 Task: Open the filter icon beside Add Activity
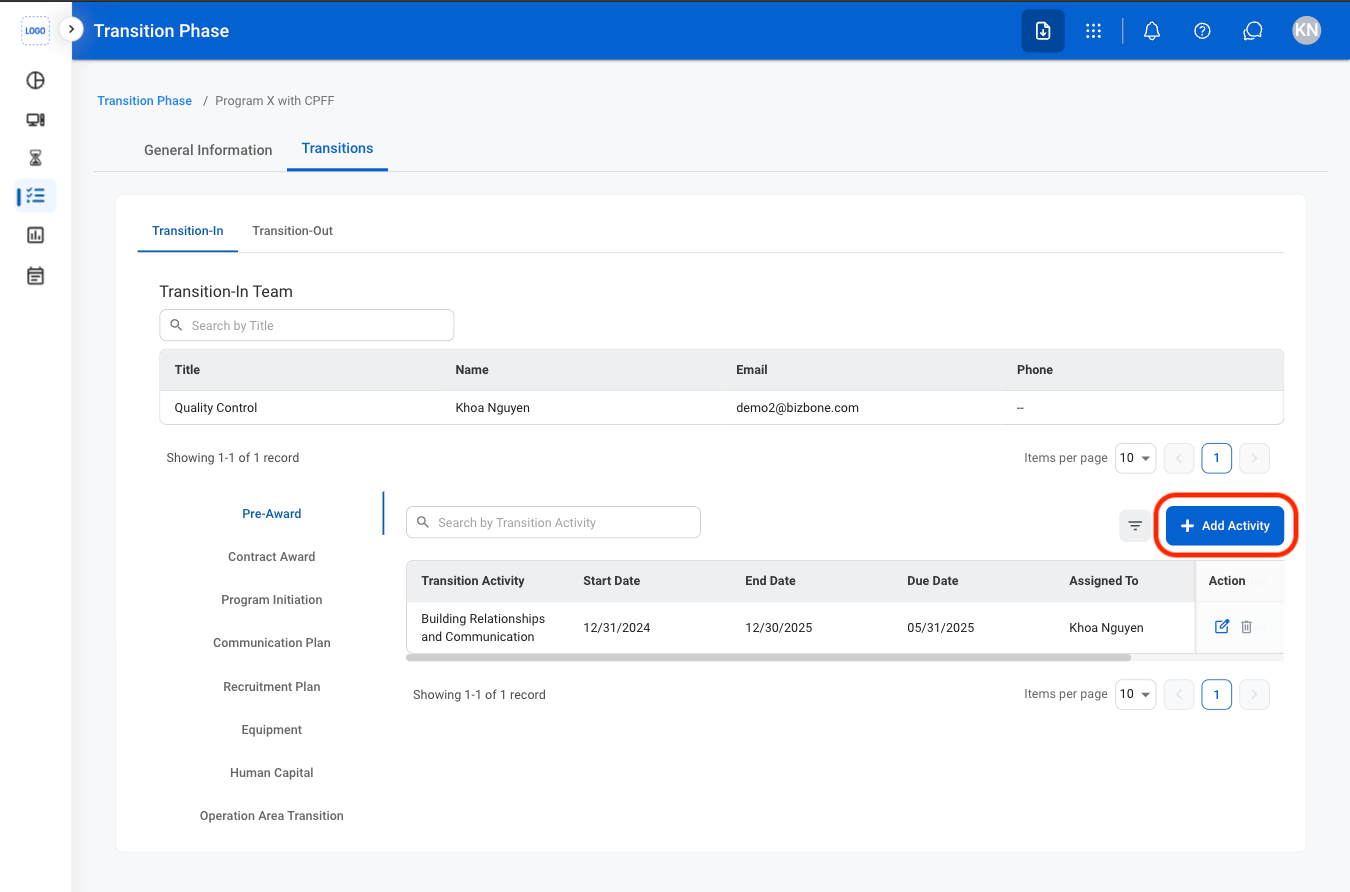coord(1135,525)
